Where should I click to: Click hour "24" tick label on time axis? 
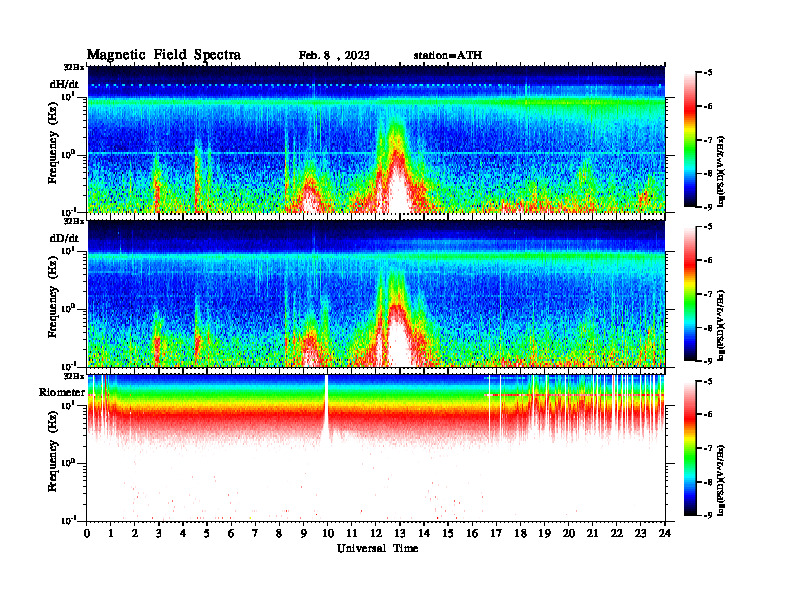coord(665,533)
